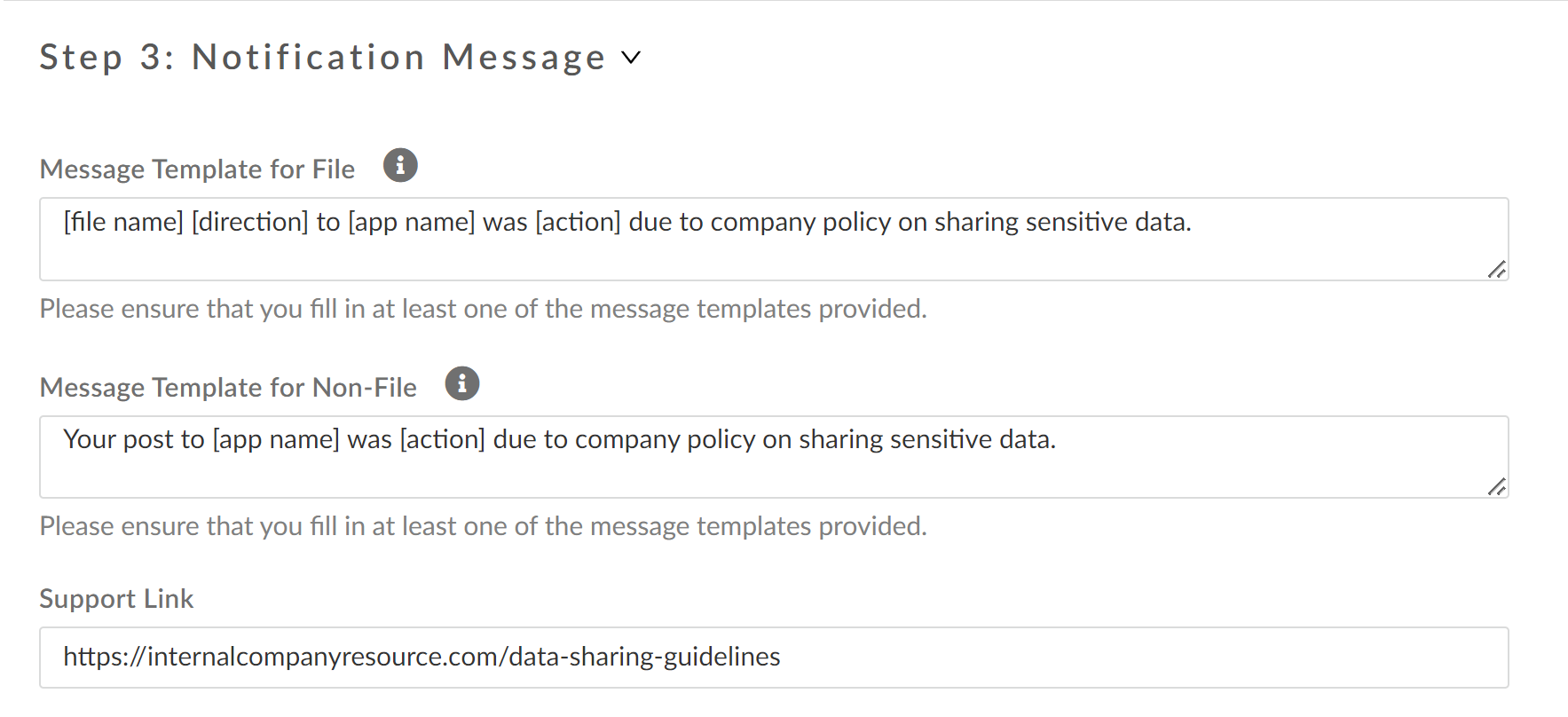The image size is (1568, 717).
Task: Show info for Message Template for Non-File
Action: [x=462, y=383]
